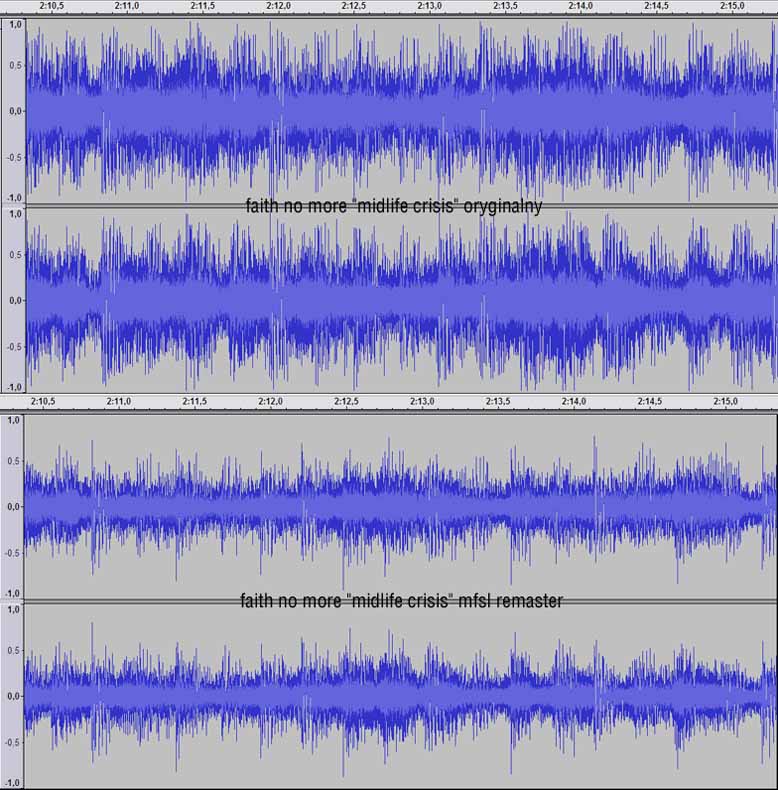Click the 0,5 scale label of remaster's first channel
778x790 pixels.
pos(14,461)
